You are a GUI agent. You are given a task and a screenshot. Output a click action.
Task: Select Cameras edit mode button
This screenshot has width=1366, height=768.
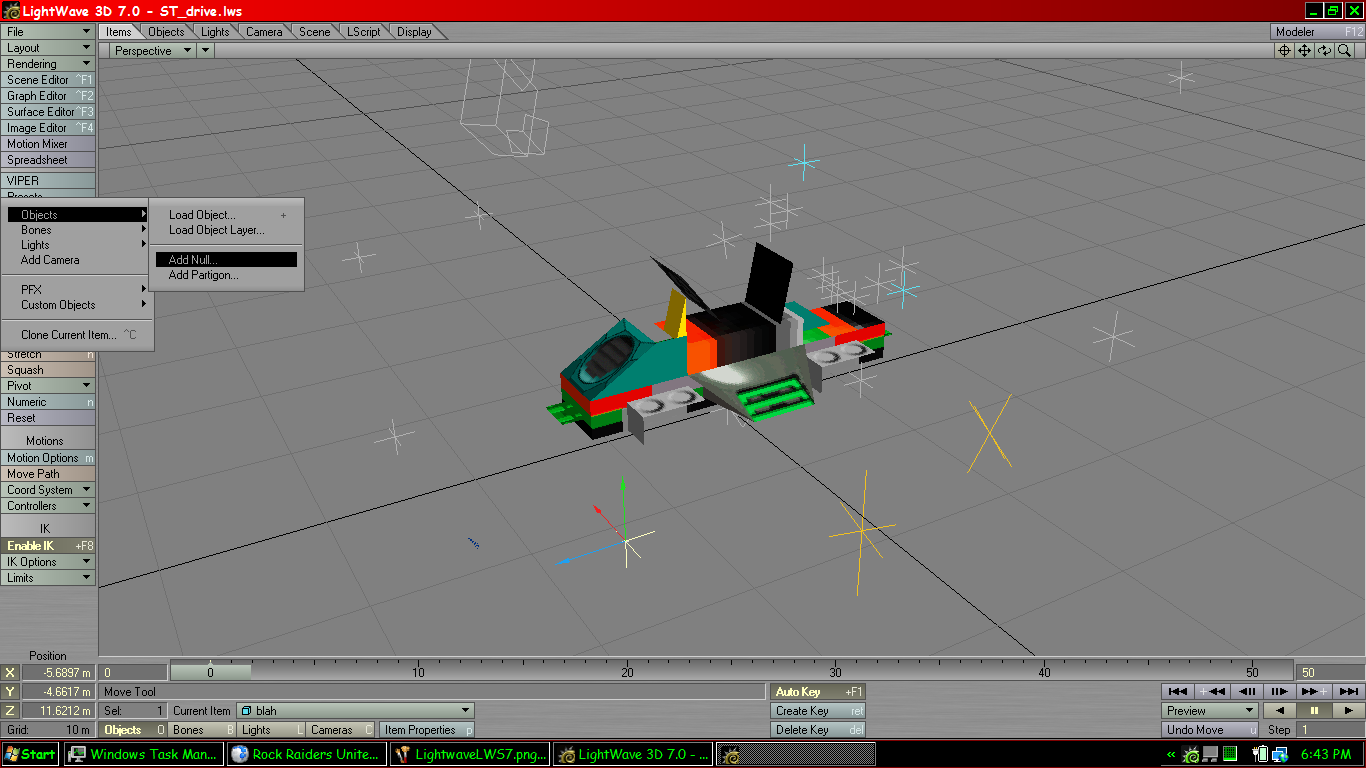click(x=341, y=730)
